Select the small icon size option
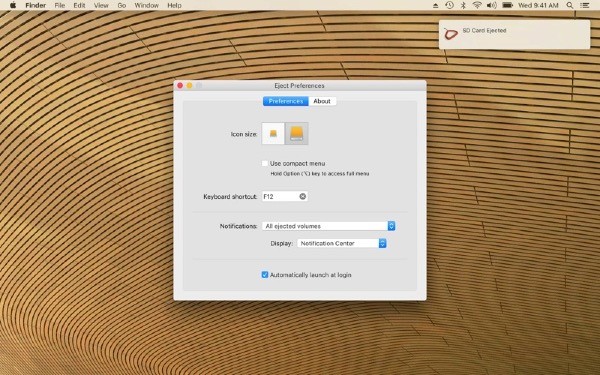600x375 pixels. (x=273, y=134)
